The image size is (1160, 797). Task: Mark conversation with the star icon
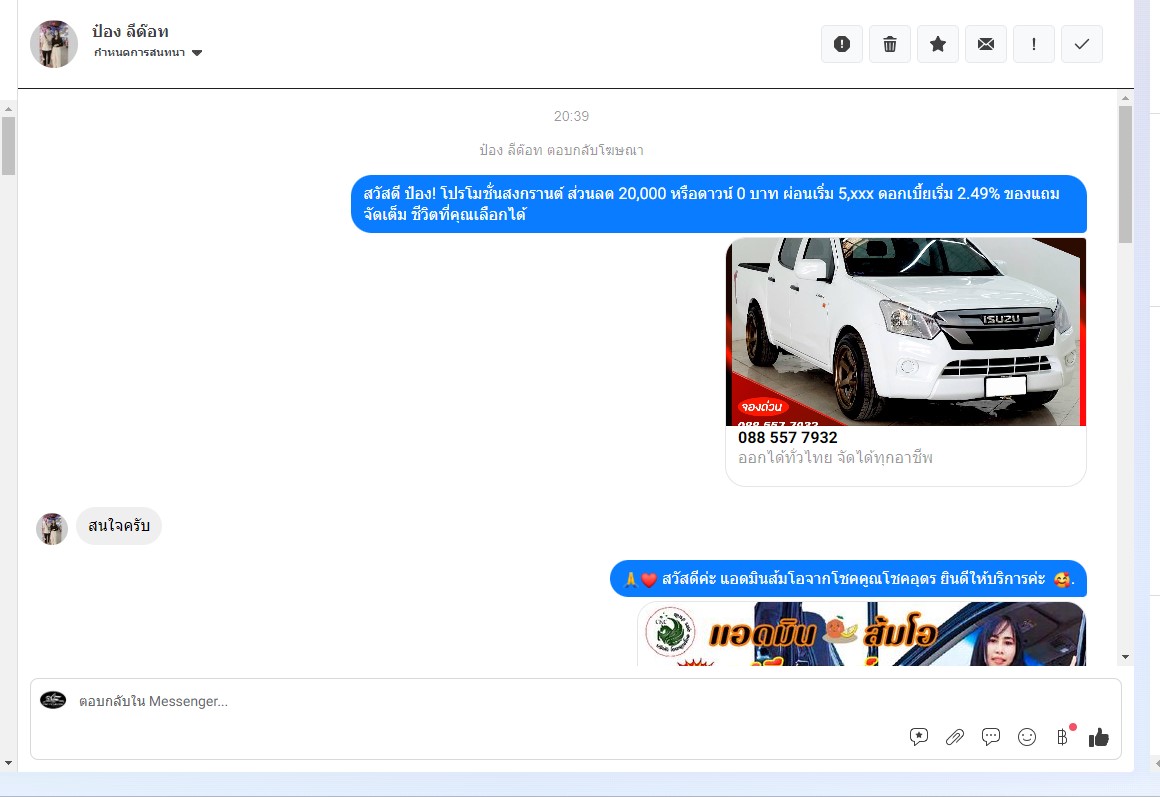937,44
